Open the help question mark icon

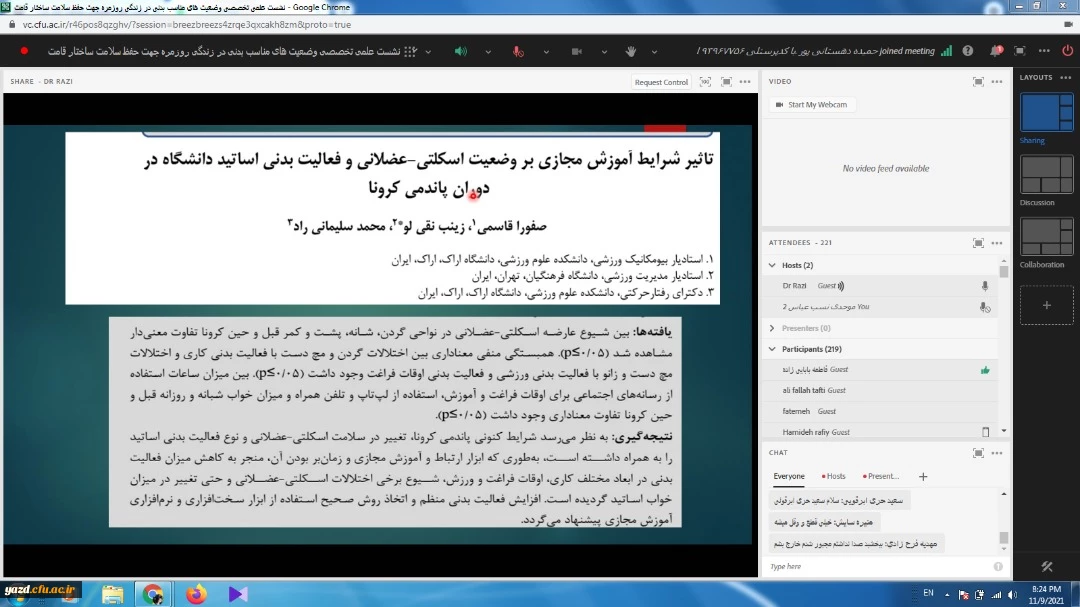967,51
